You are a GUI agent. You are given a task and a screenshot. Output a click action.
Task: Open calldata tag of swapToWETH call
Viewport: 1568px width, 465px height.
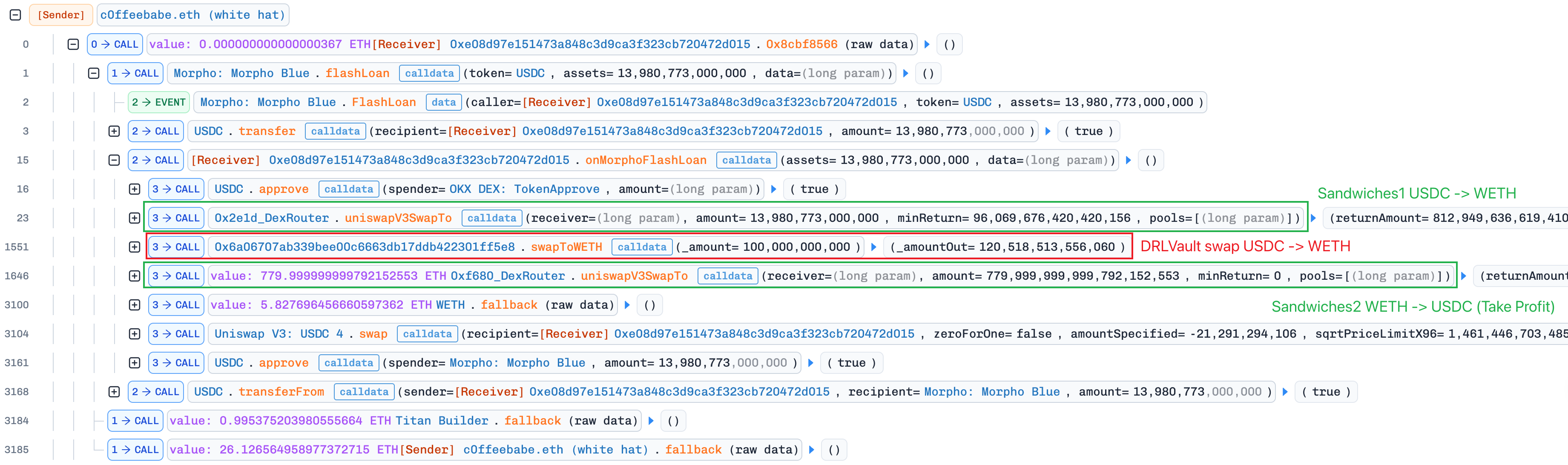pos(642,247)
